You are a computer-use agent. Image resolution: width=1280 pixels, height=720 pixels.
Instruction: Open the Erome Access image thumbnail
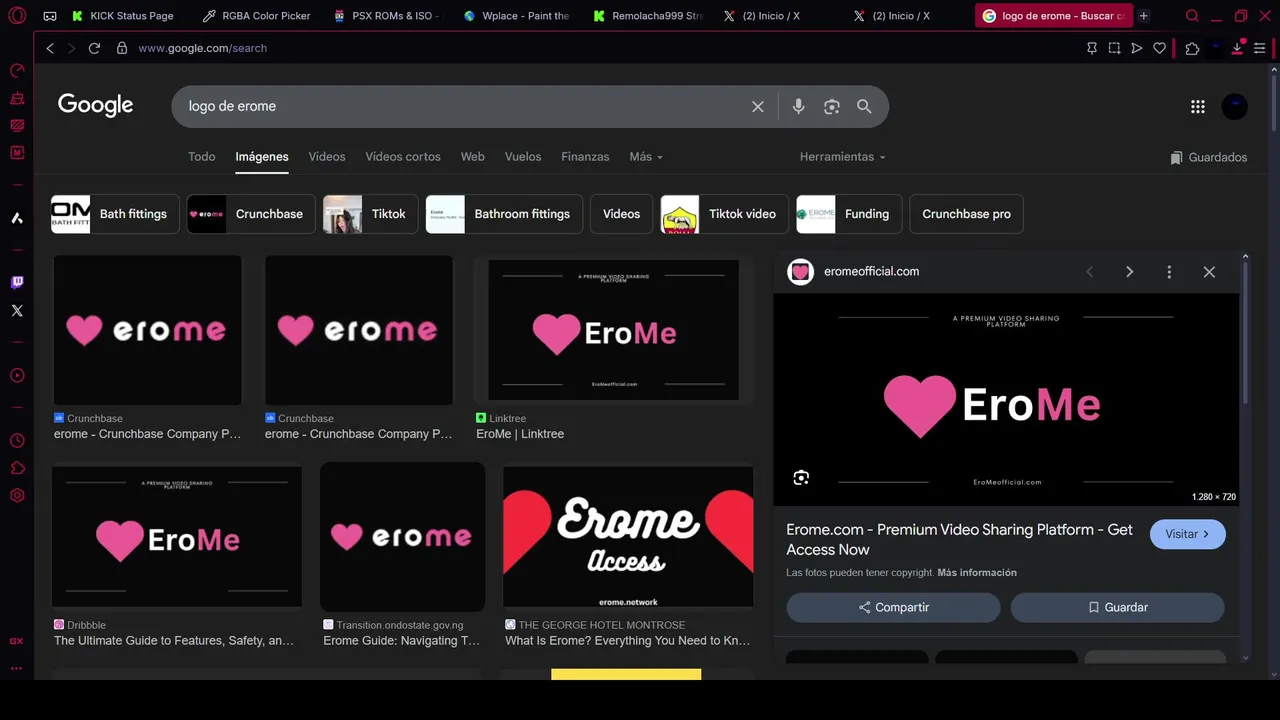coord(628,537)
